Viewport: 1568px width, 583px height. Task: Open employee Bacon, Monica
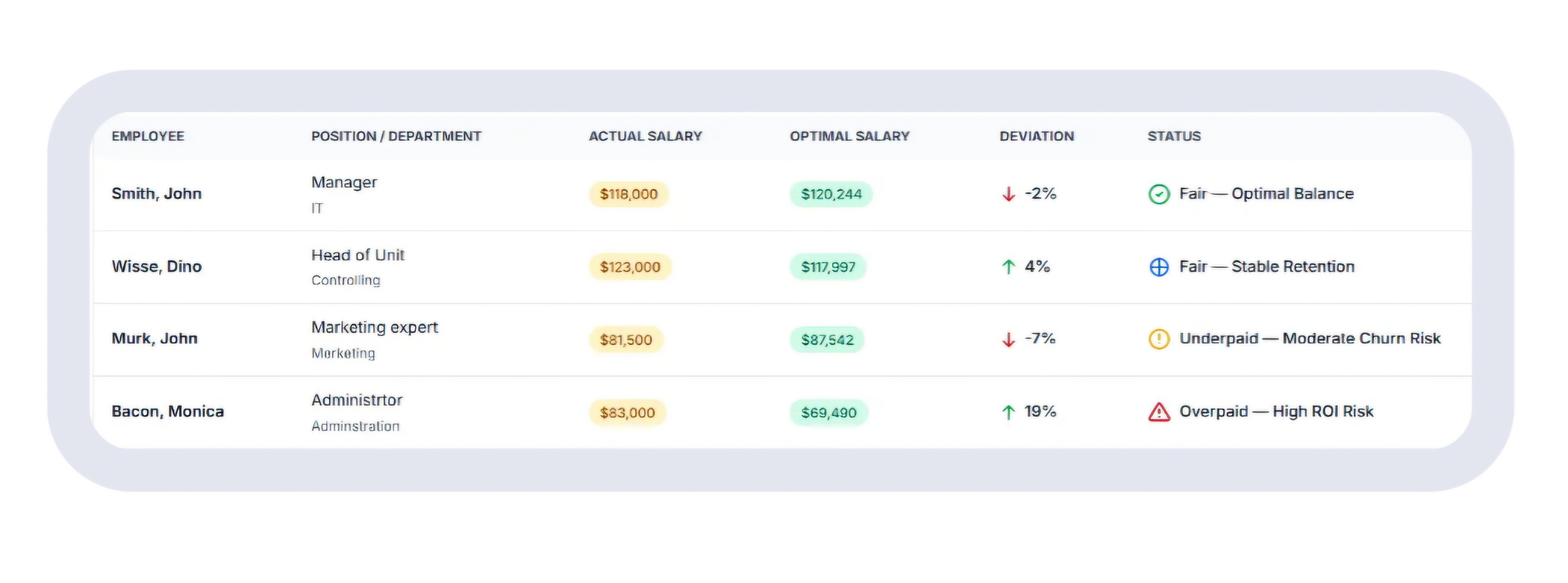tap(167, 412)
